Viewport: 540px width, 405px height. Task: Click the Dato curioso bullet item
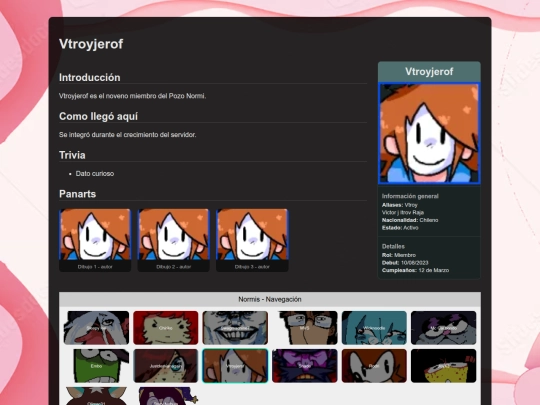pos(95,174)
